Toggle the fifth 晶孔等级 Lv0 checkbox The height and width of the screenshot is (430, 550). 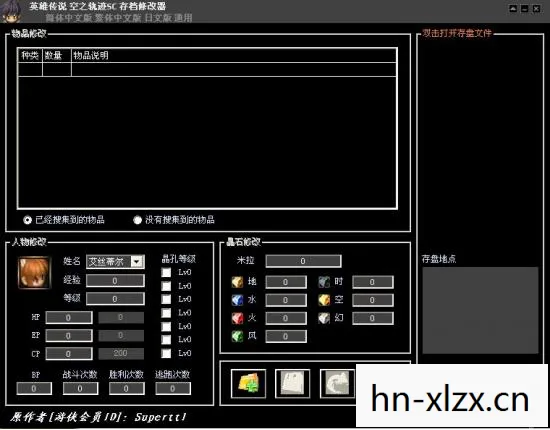click(166, 326)
